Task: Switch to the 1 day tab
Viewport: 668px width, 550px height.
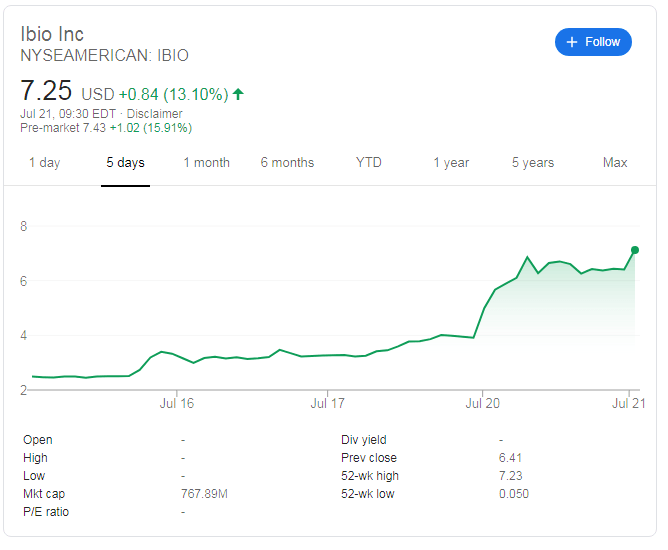Action: coord(44,163)
